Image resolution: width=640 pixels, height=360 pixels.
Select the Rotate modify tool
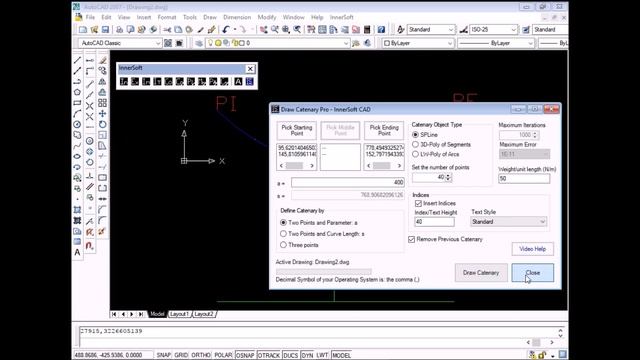coord(102,124)
